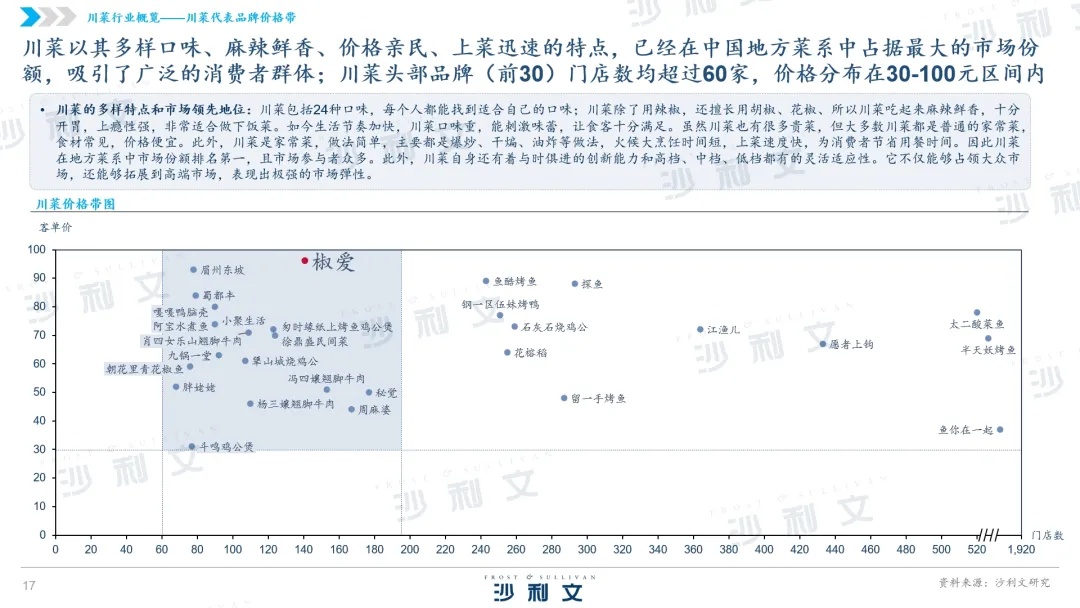This screenshot has height=608, width=1080.
Task: Click the 胖姥姥 label
Action: point(199,387)
